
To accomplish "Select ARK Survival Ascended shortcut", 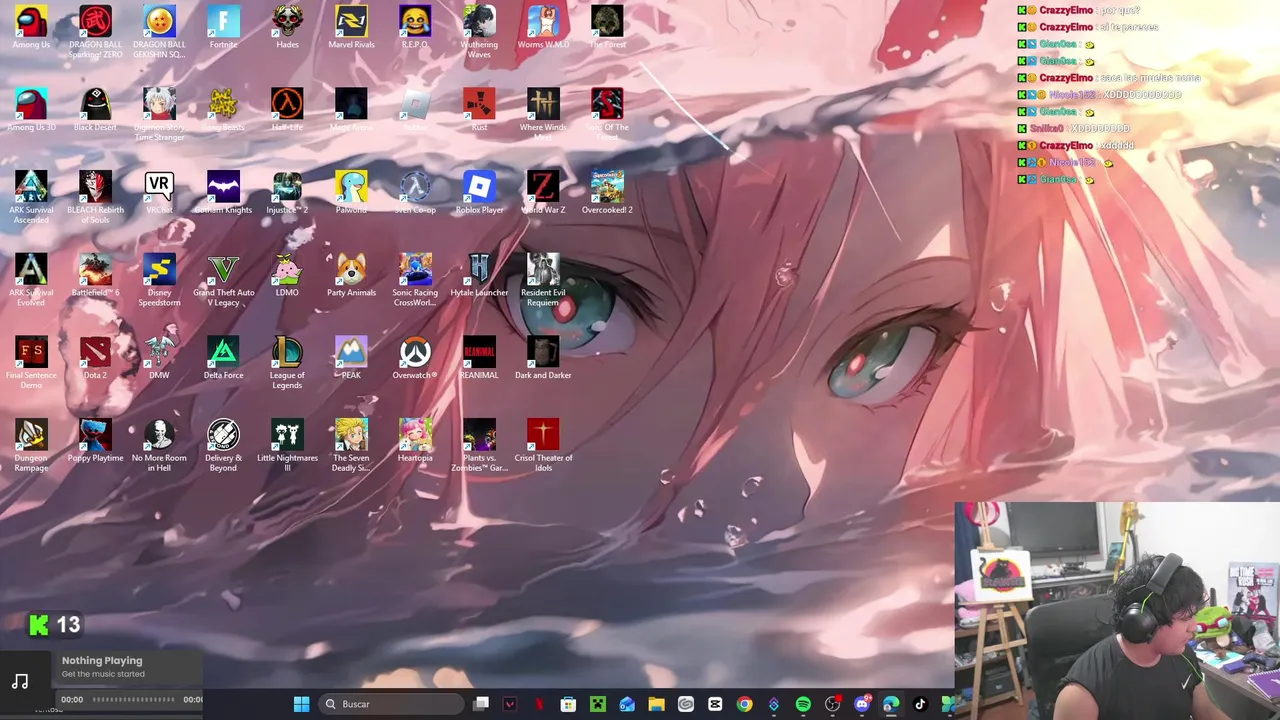I will 31,198.
